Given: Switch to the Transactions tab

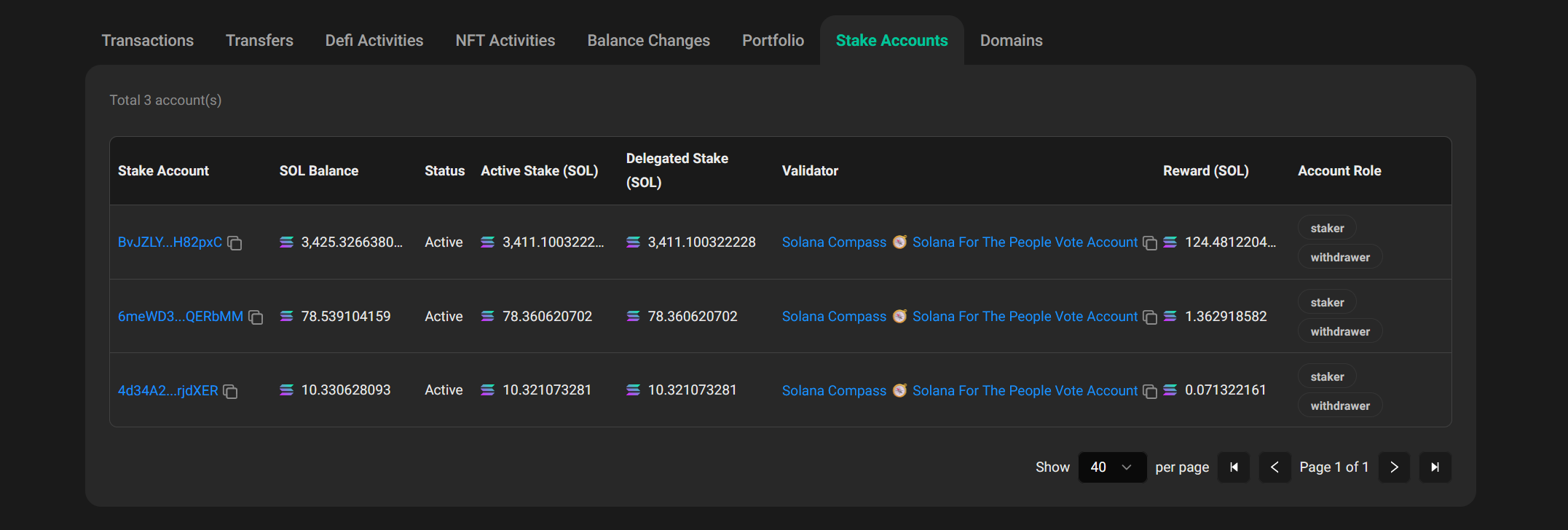Looking at the screenshot, I should [148, 41].
